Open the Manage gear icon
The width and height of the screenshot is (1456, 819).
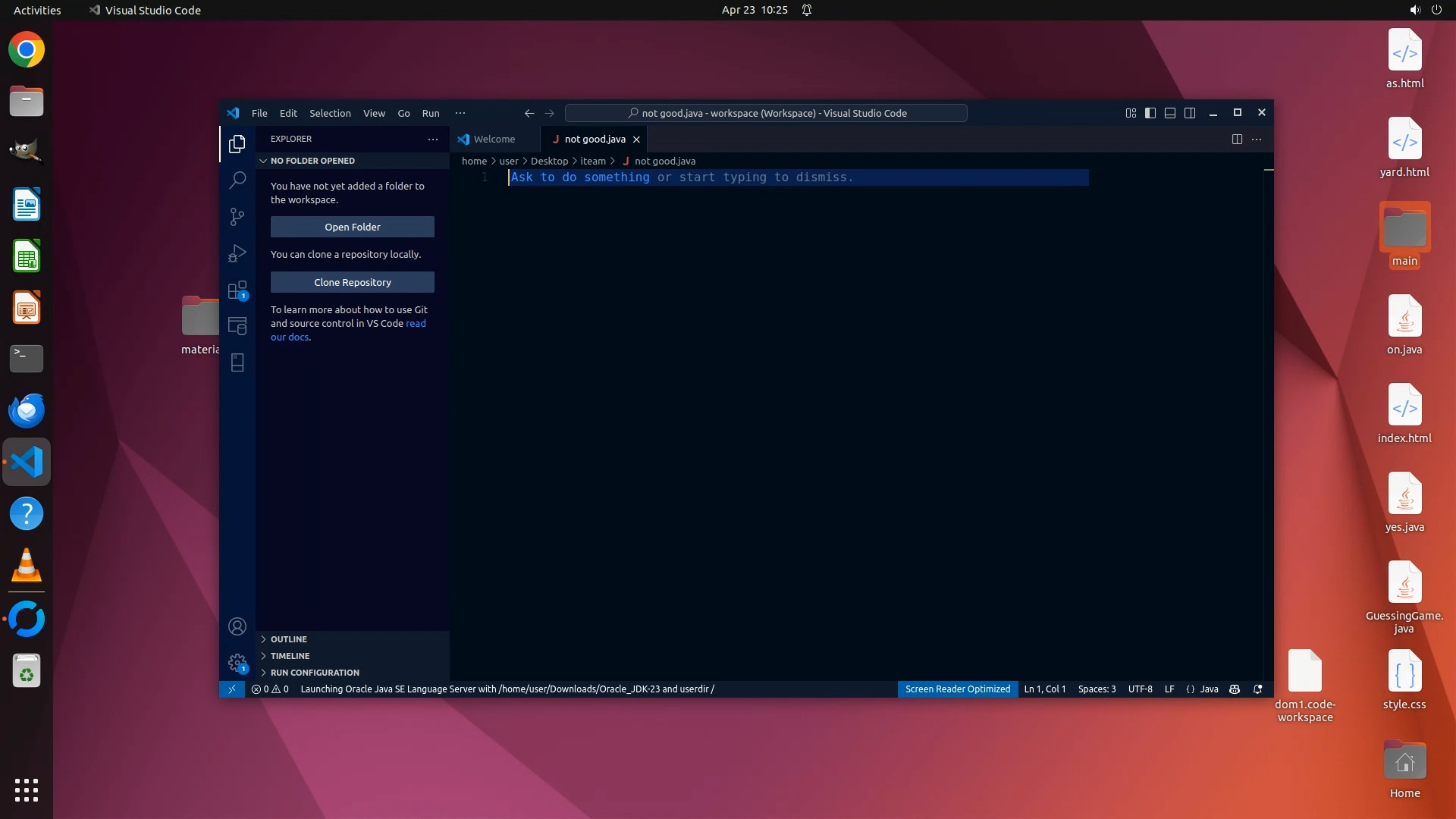point(237,663)
